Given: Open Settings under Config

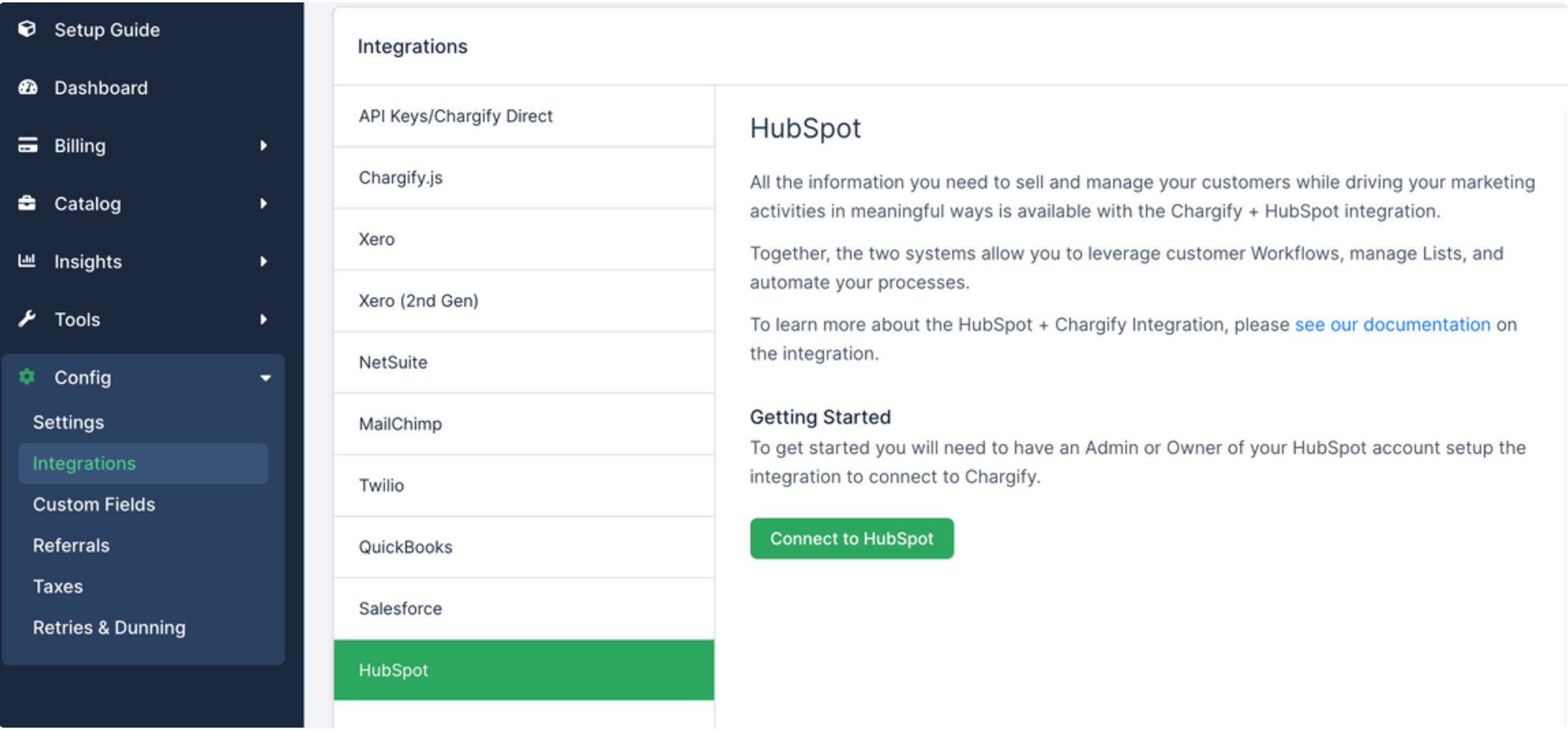Looking at the screenshot, I should (x=69, y=423).
